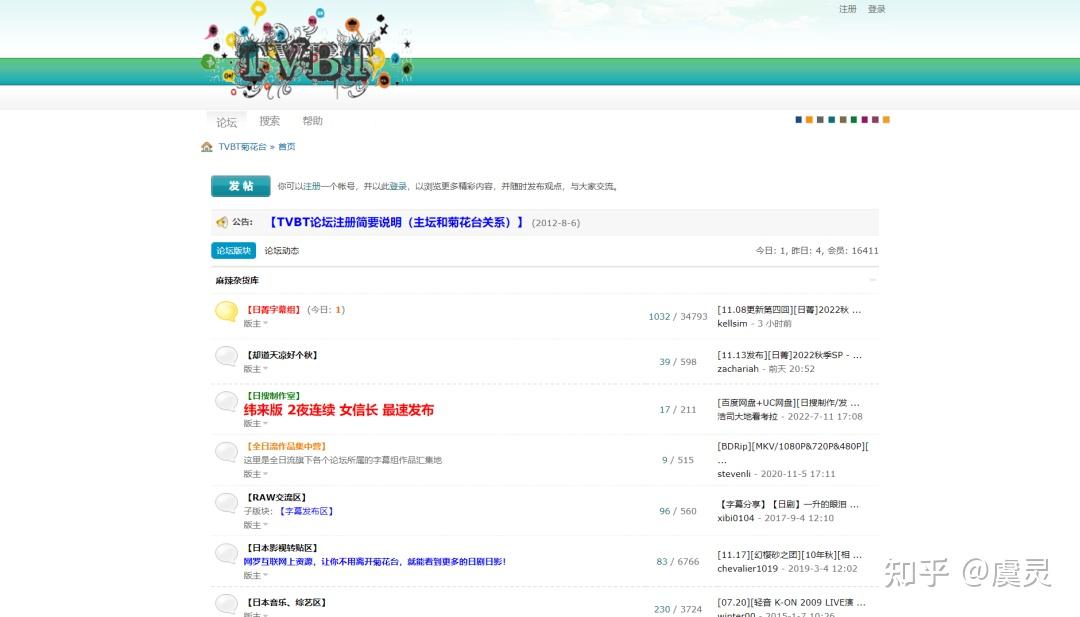Click 登录 link in the guest prompt sentence
1080x617 pixels.
398,186
